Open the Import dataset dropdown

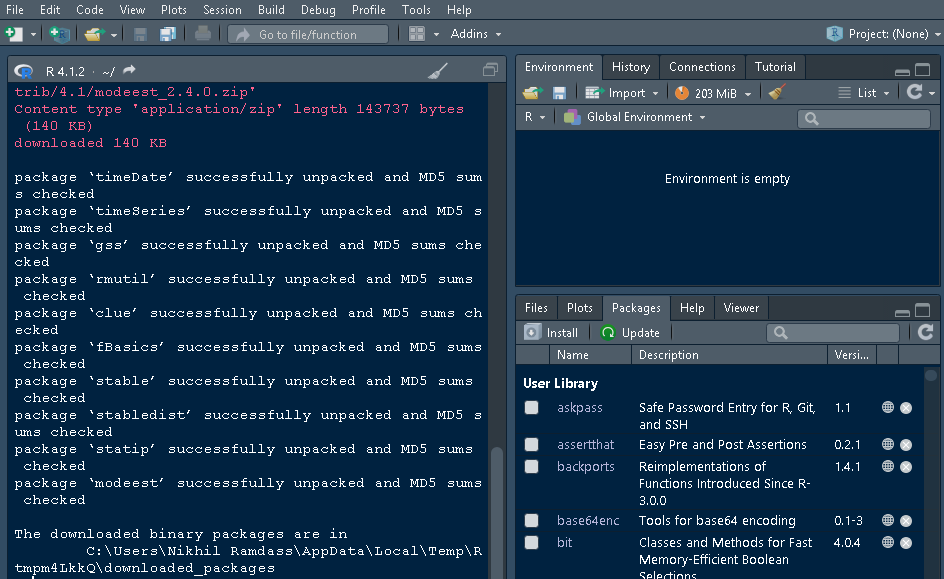622,91
